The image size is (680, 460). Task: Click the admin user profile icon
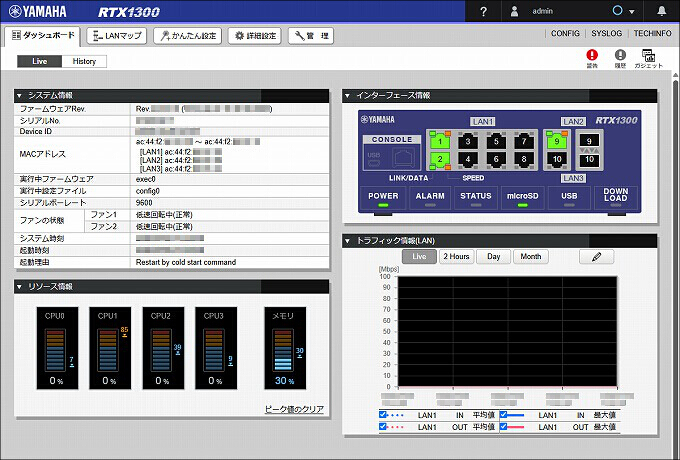click(514, 11)
